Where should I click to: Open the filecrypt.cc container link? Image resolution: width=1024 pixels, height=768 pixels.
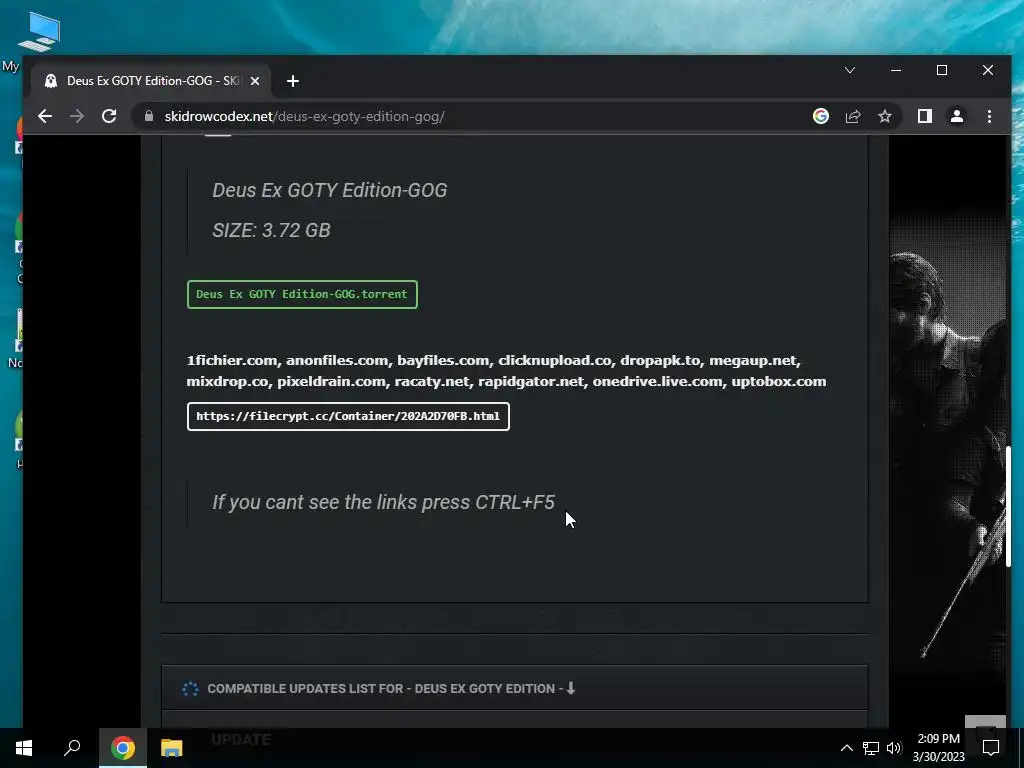[348, 417]
